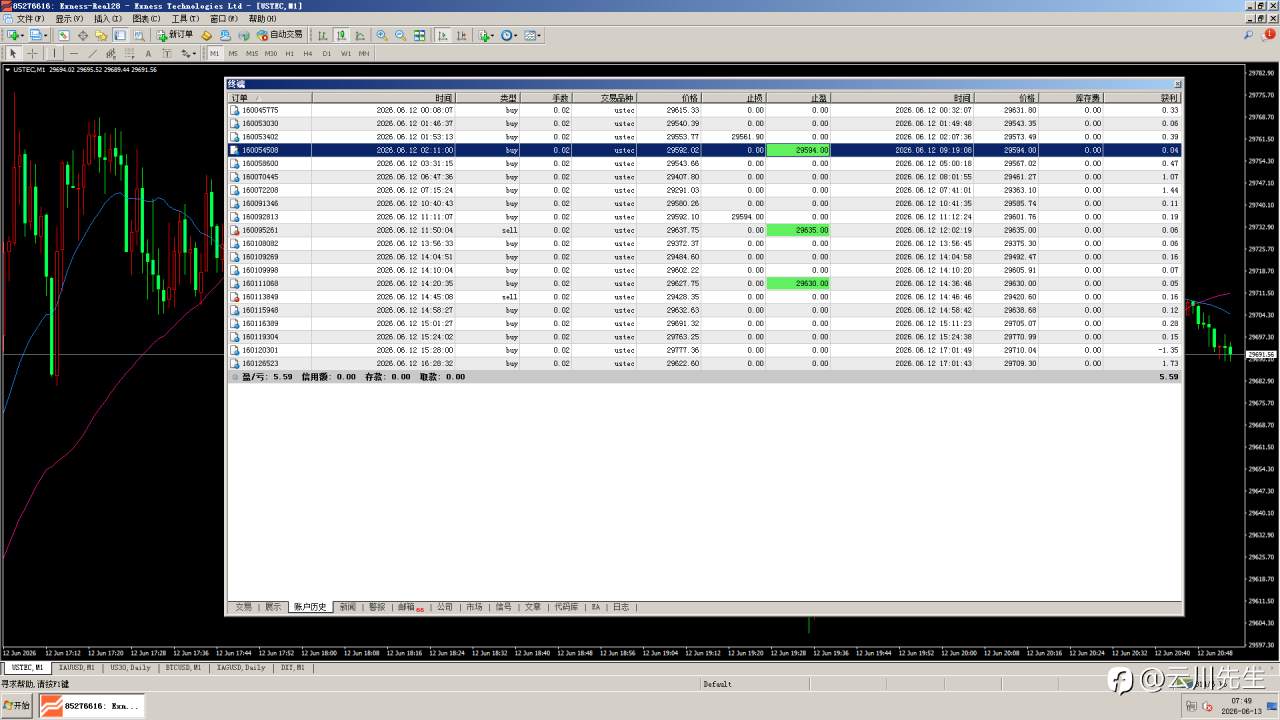Switch chart to line chart icon

(359, 35)
